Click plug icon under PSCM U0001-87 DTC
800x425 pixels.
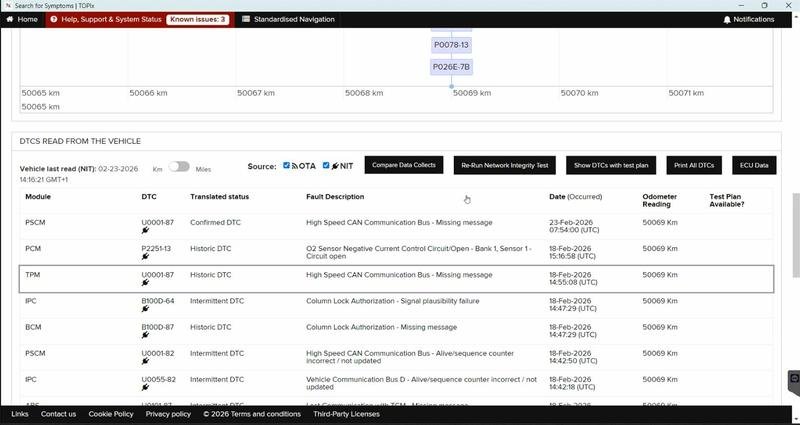tap(145, 231)
